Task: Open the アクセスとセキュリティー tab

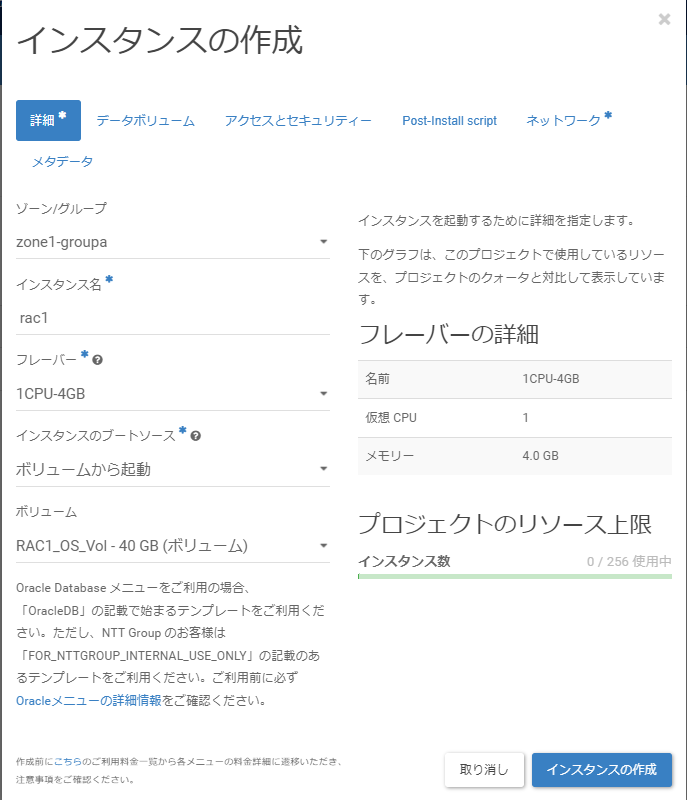Action: (298, 120)
